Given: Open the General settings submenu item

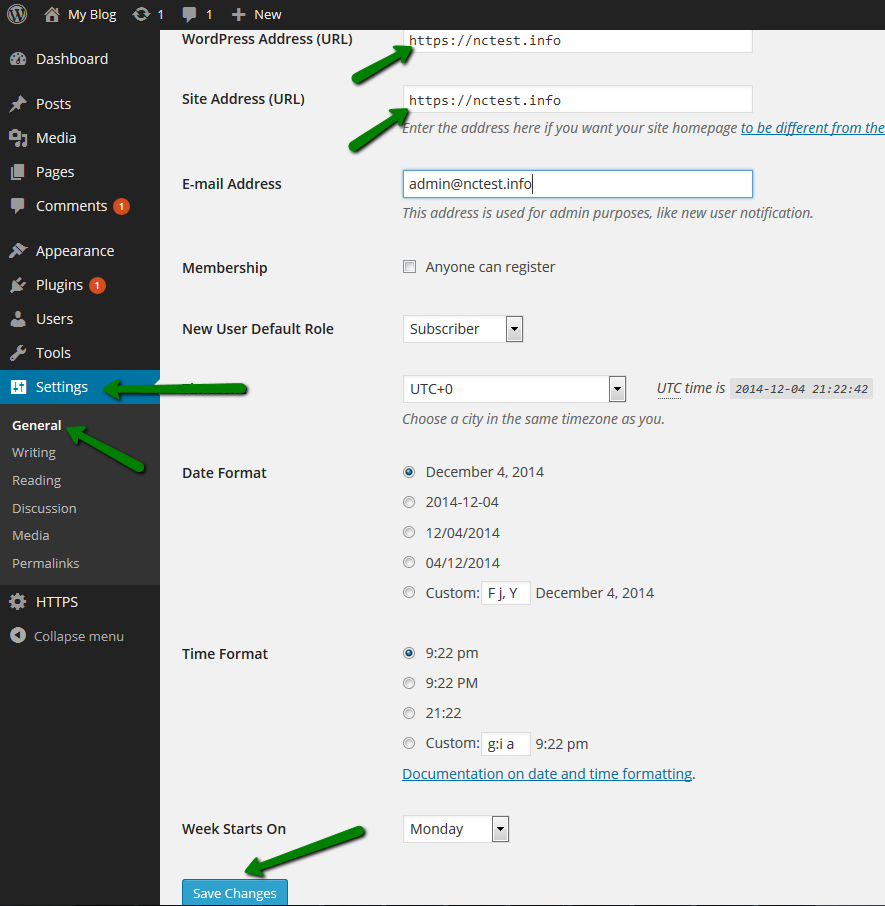Looking at the screenshot, I should (36, 425).
